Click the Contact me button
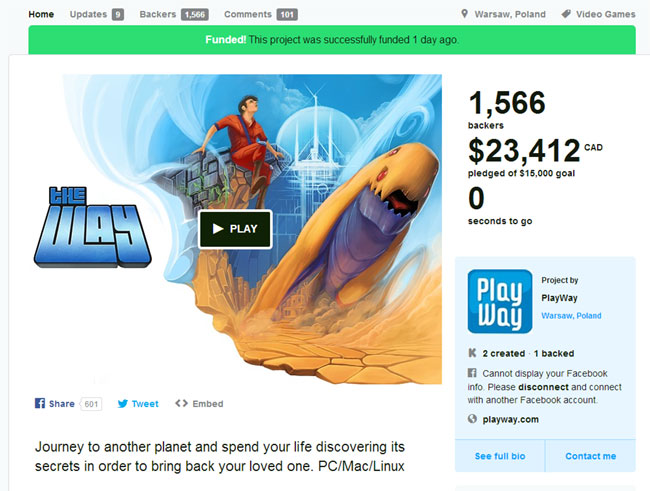 590,456
